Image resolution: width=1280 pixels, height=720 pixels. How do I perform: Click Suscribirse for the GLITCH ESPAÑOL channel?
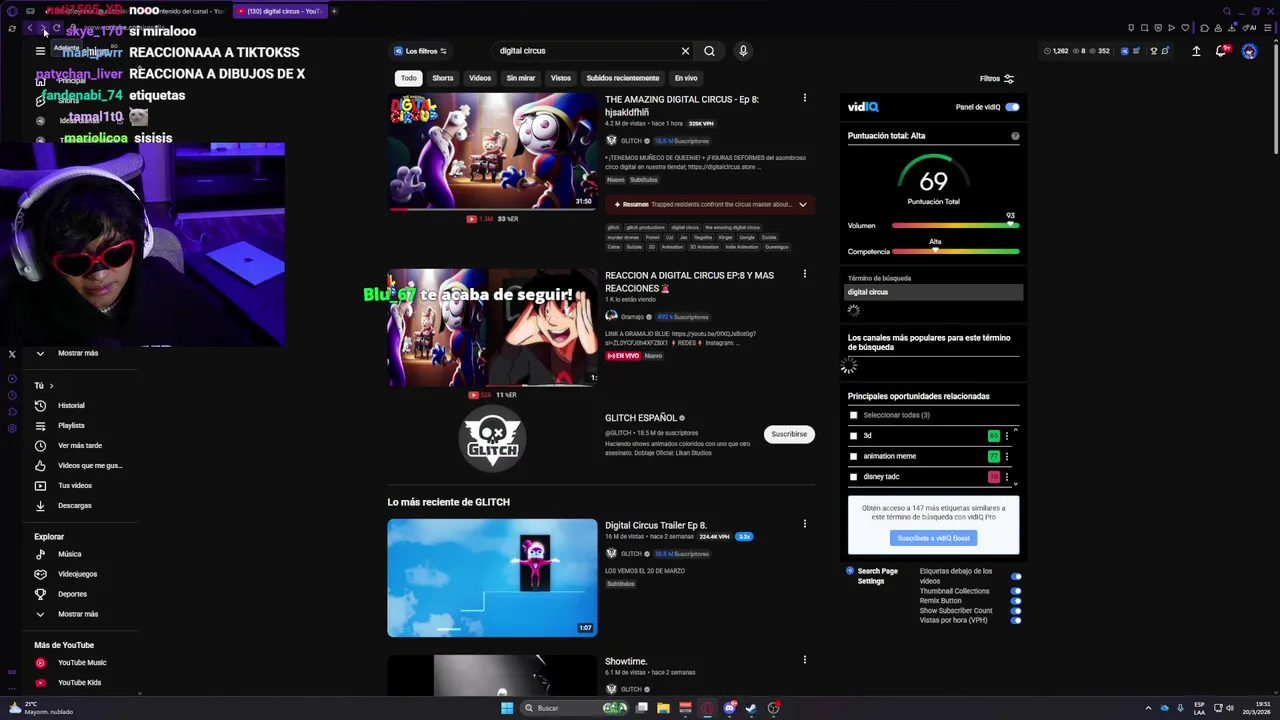(789, 434)
